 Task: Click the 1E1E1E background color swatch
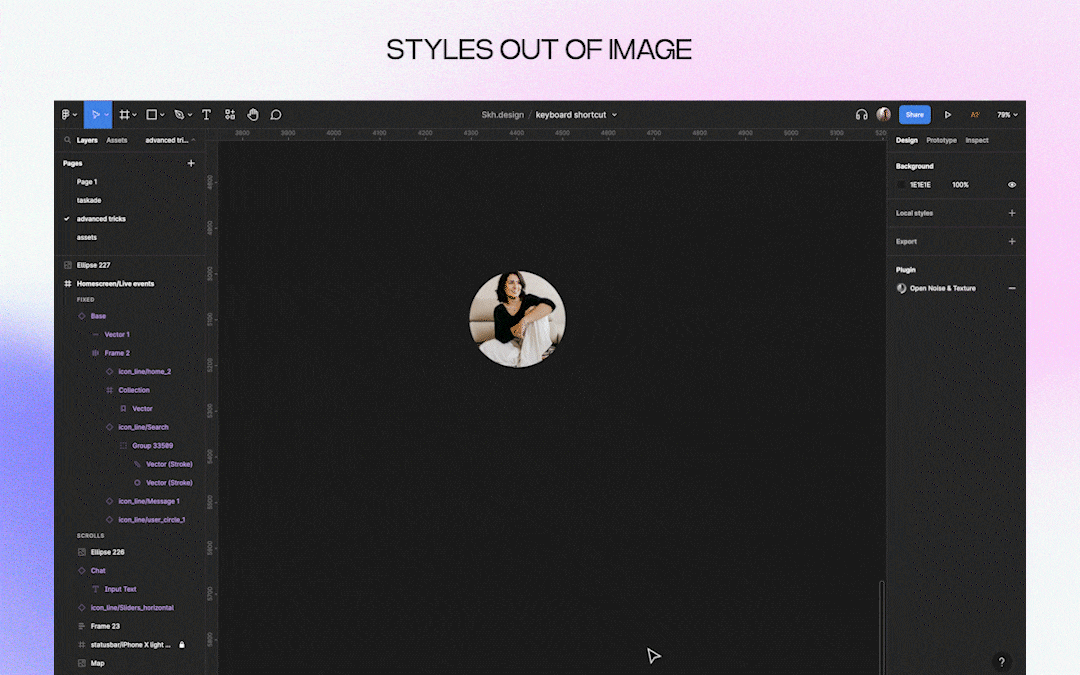tap(901, 185)
